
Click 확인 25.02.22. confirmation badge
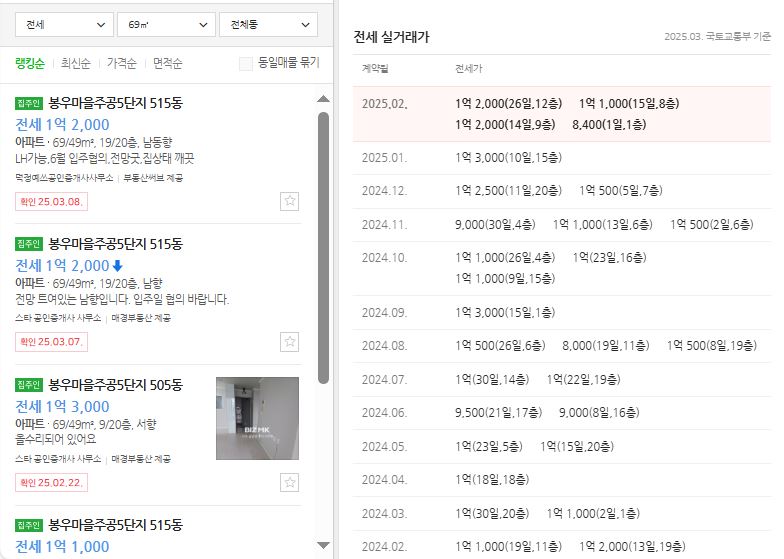[52, 482]
